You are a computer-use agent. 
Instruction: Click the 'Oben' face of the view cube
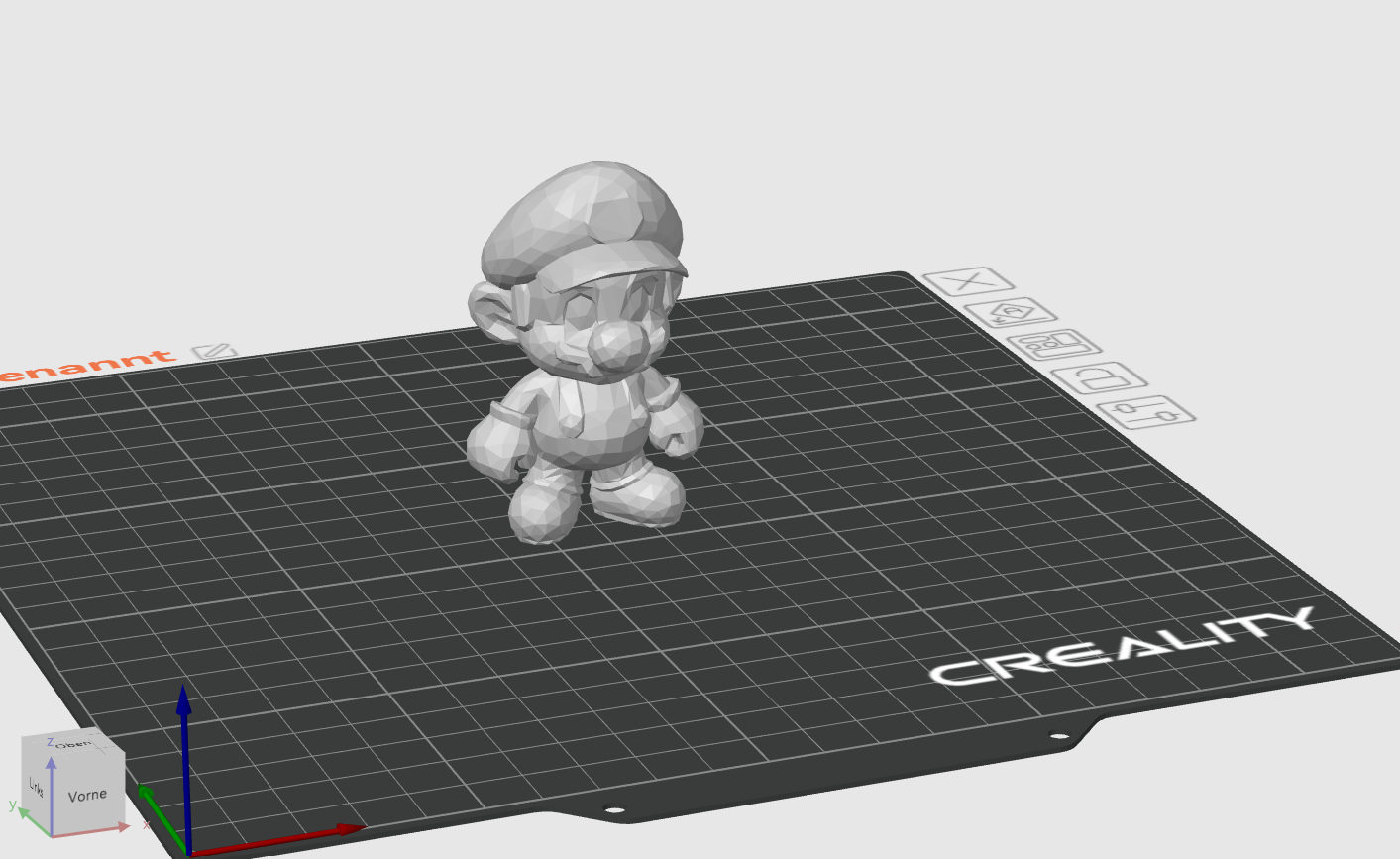coord(72,743)
